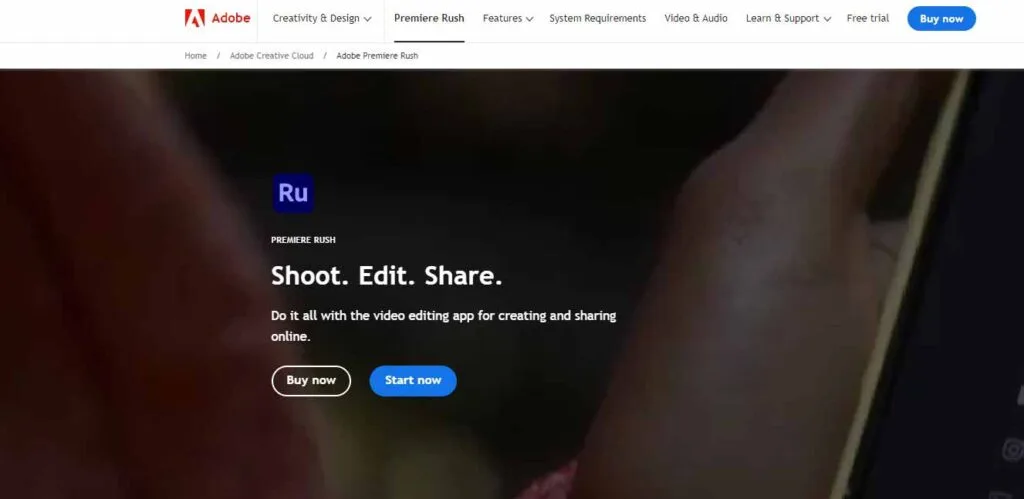Open the Premiere Rush tab
1024x499 pixels.
pos(429,18)
